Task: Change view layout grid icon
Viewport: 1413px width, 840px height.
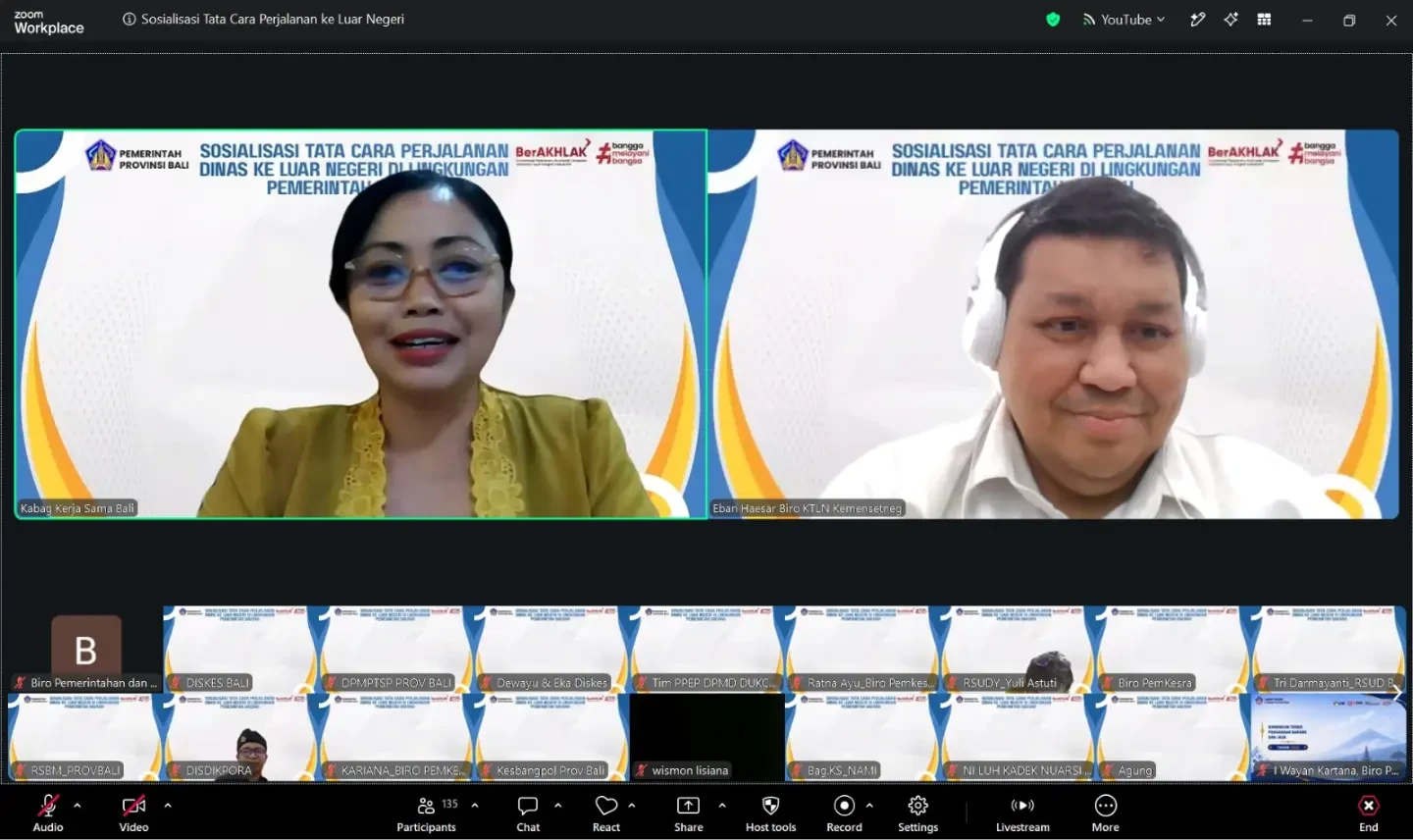Action: click(x=1264, y=20)
